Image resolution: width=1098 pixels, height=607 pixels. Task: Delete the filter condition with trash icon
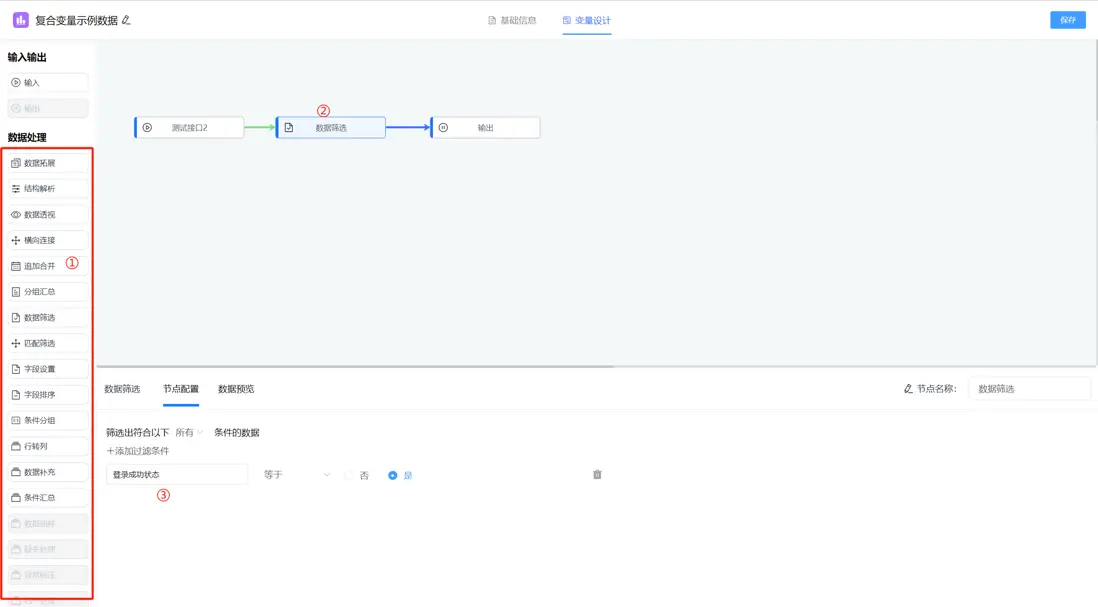[597, 475]
